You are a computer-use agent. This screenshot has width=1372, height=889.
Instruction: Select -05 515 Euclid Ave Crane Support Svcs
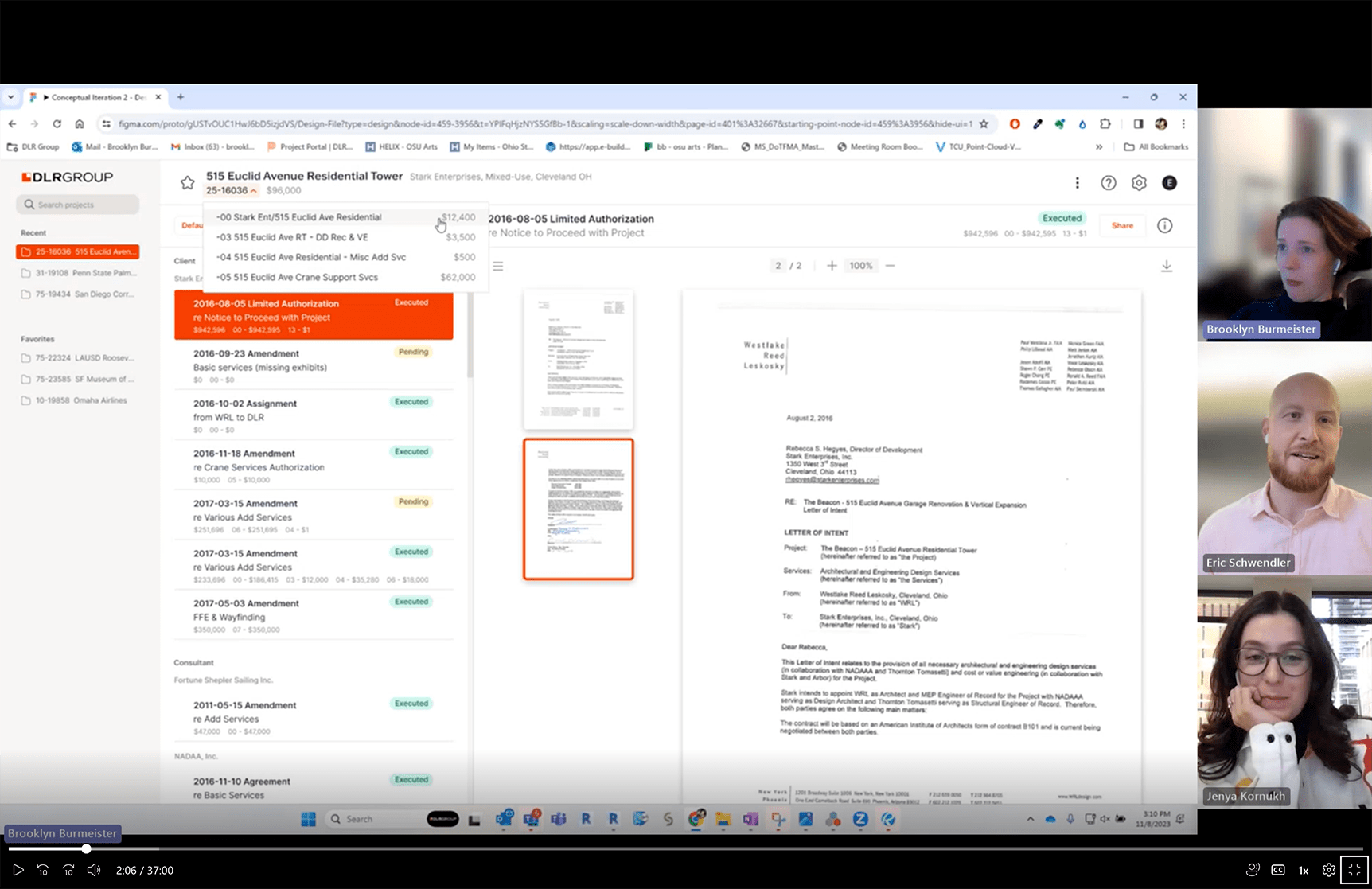click(x=345, y=277)
